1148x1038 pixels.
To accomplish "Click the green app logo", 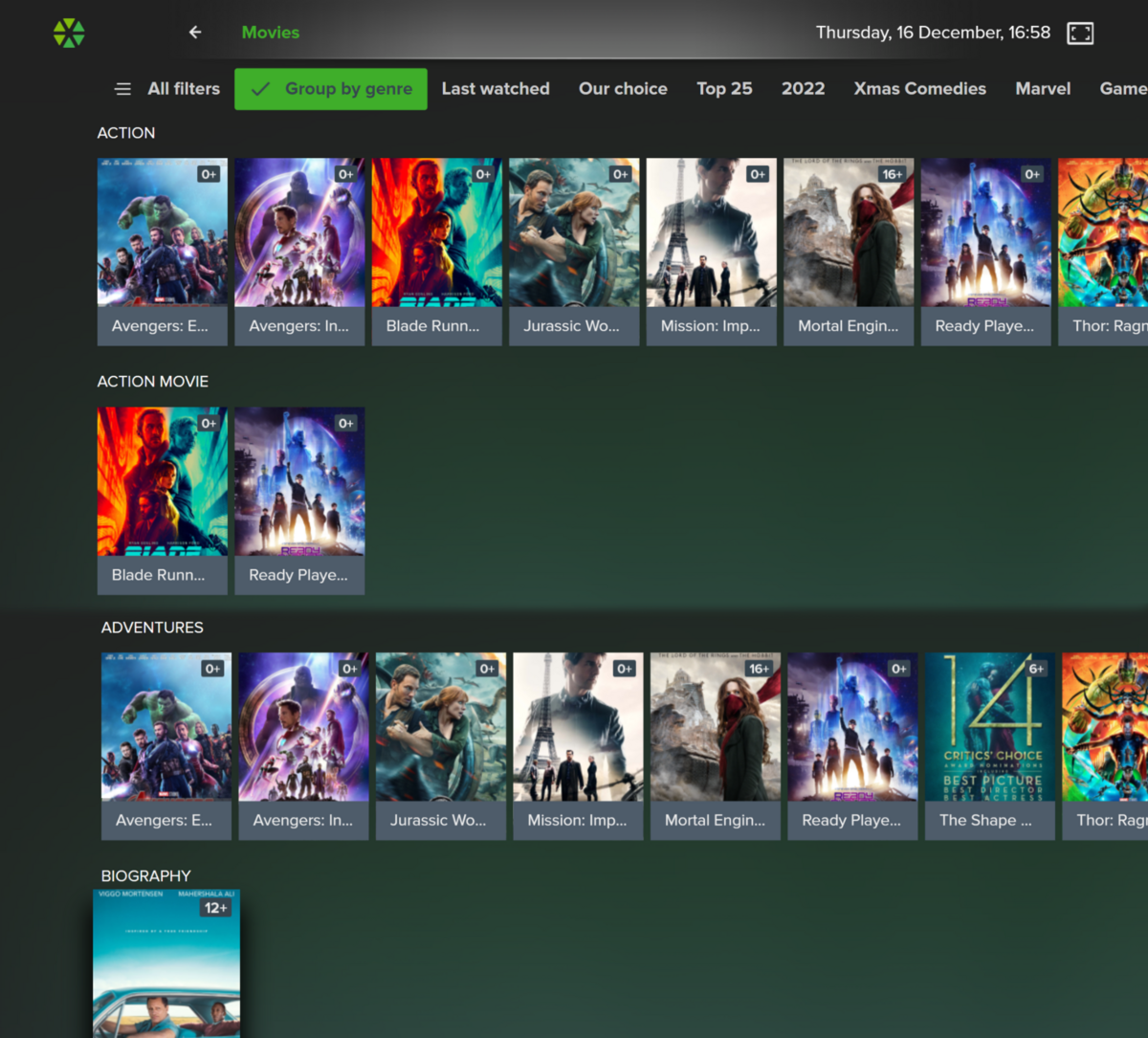I will (x=69, y=33).
